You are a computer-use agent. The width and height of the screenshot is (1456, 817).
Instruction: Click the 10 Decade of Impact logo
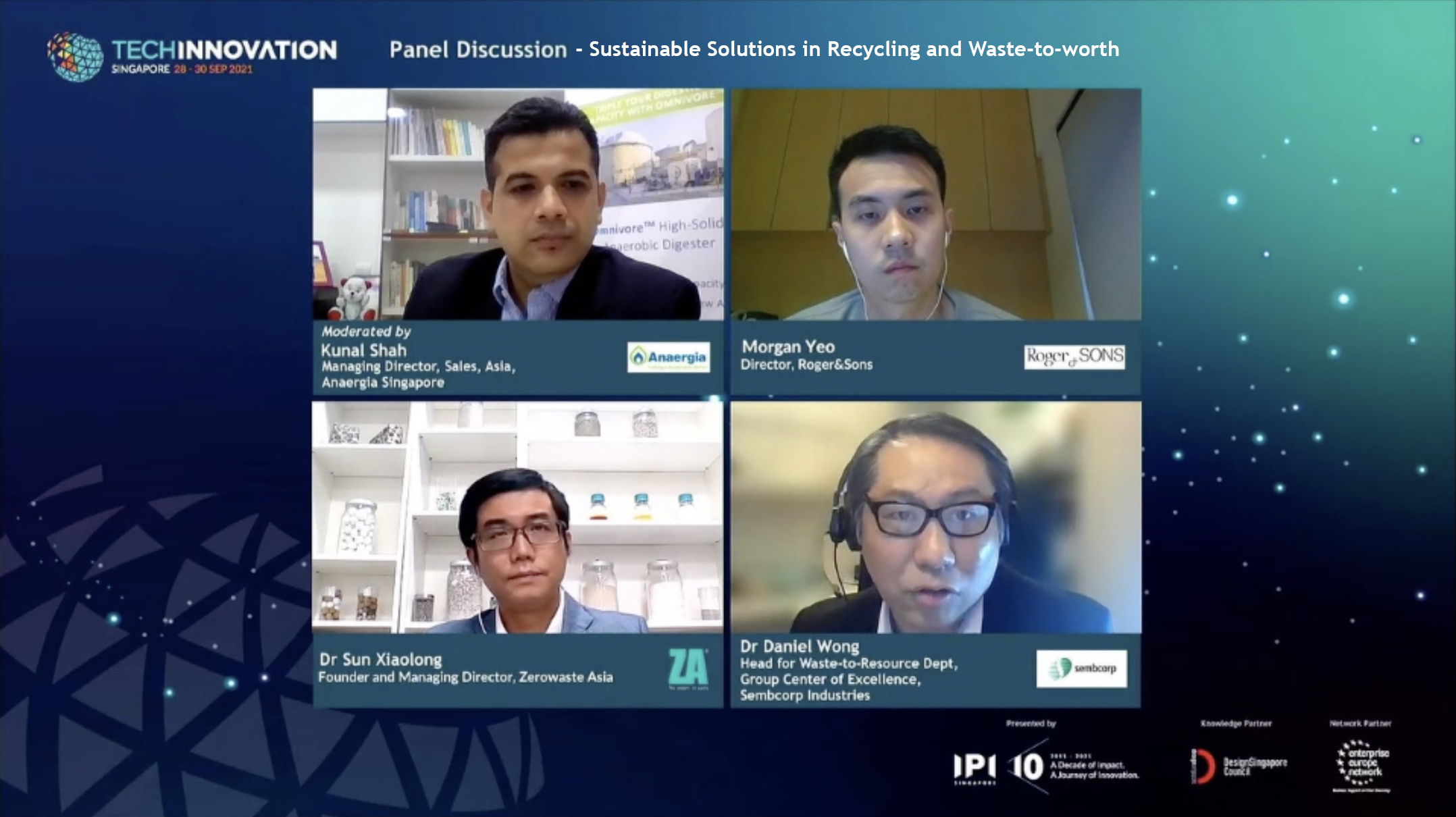click(x=1074, y=767)
